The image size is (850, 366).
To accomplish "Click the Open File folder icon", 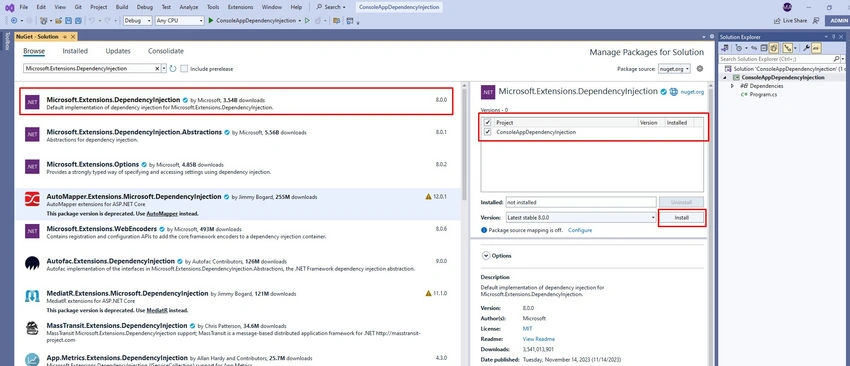I will [x=58, y=21].
